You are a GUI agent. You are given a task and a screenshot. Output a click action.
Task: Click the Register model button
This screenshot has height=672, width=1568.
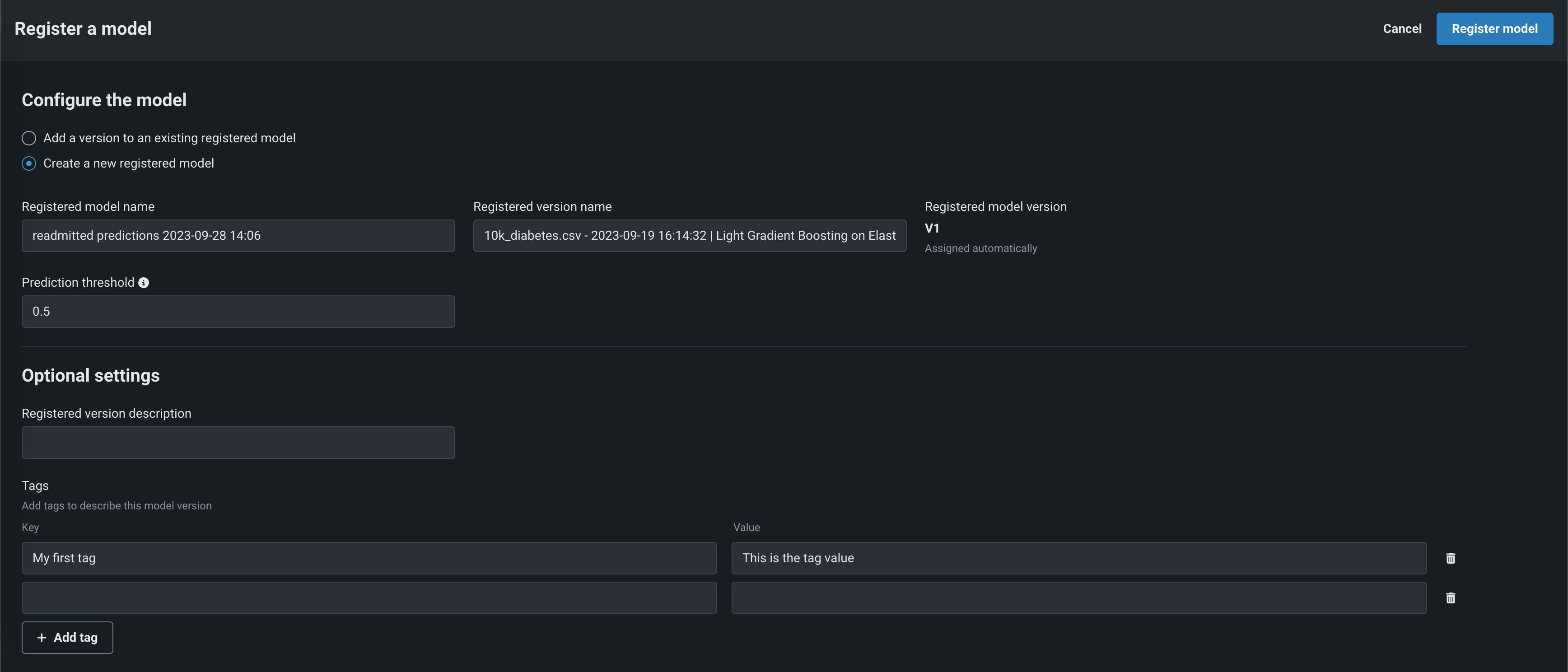click(1494, 28)
